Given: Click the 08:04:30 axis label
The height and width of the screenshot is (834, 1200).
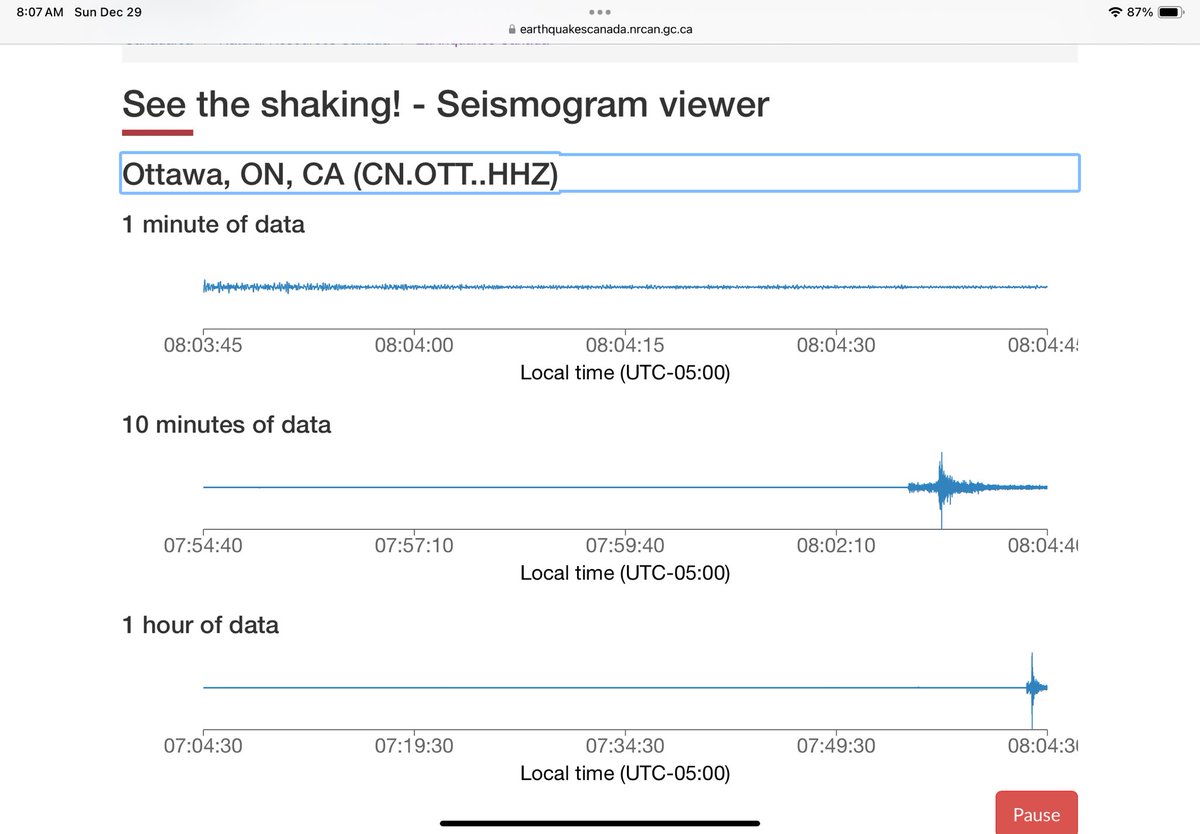Looking at the screenshot, I should (836, 345).
